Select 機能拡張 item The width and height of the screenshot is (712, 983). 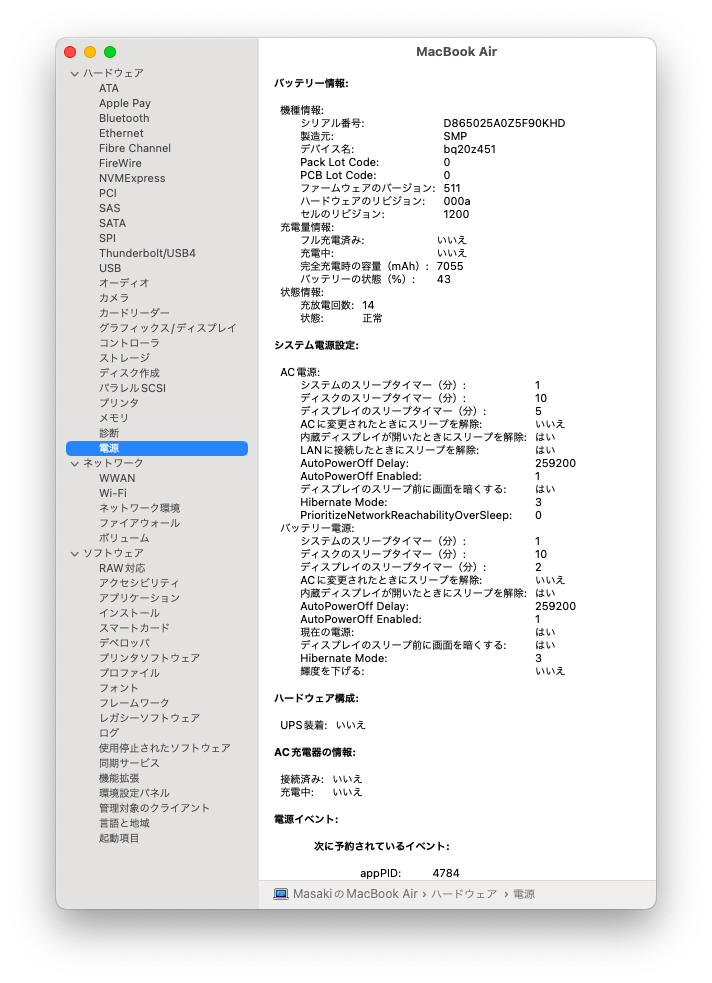pos(119,779)
